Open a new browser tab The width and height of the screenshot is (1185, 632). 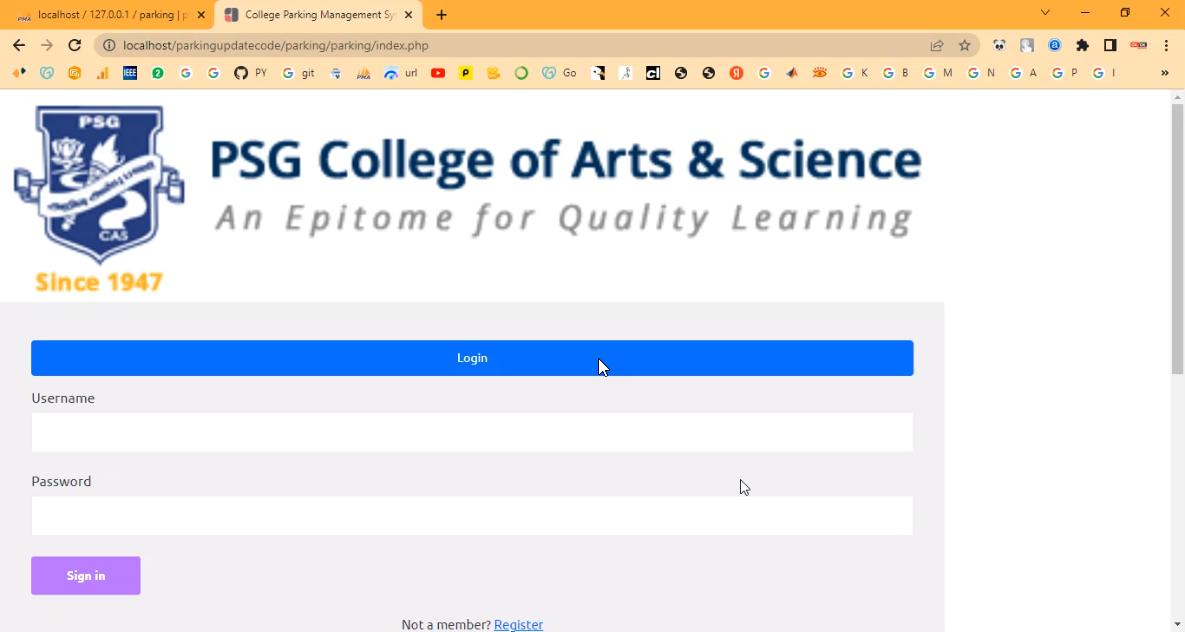tap(442, 15)
